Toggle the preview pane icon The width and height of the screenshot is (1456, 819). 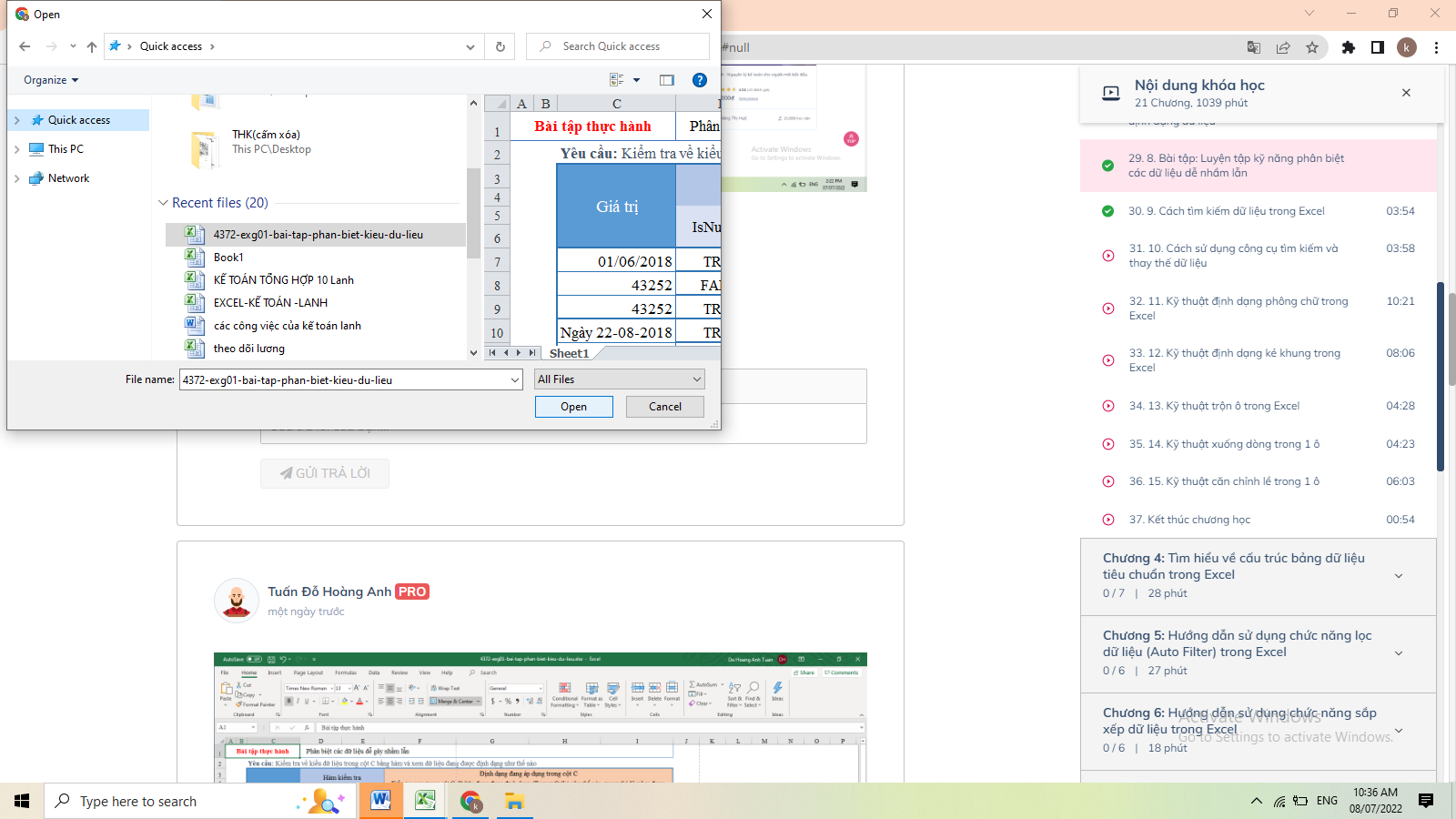(667, 80)
